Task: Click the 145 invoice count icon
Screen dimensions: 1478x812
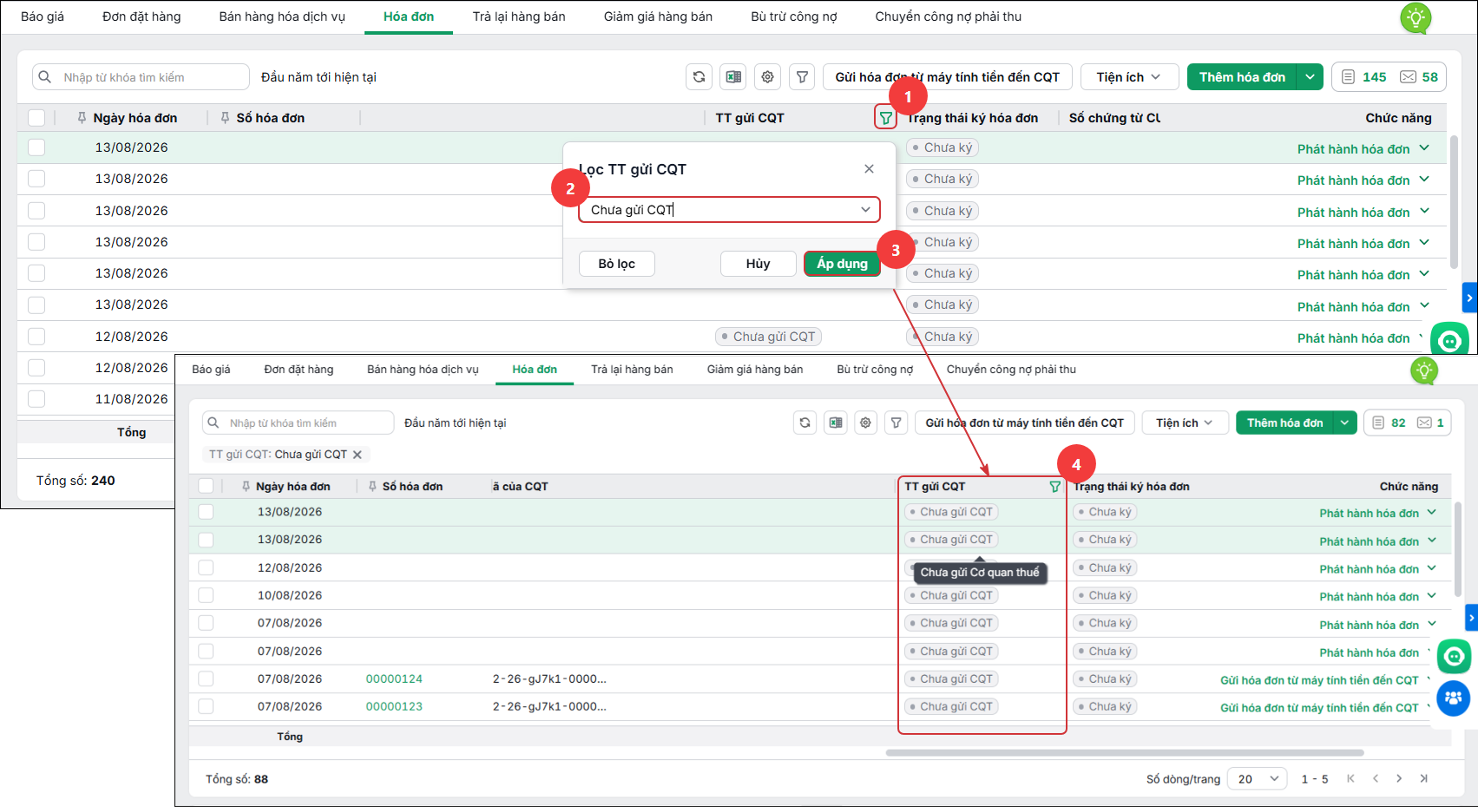Action: (x=1348, y=77)
